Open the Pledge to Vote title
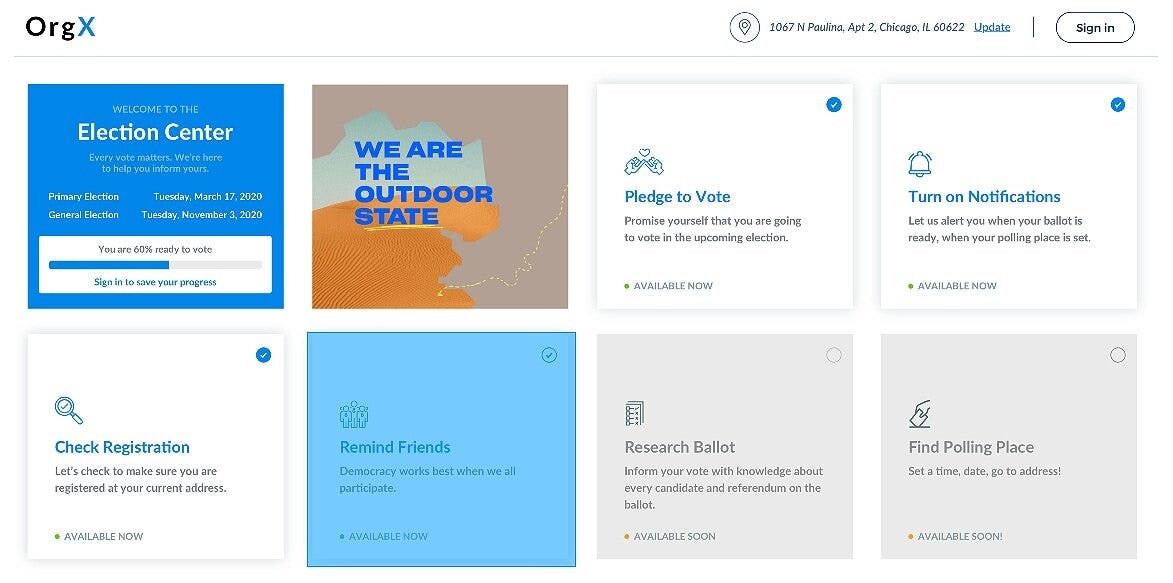The height and width of the screenshot is (583, 1173). click(x=677, y=197)
